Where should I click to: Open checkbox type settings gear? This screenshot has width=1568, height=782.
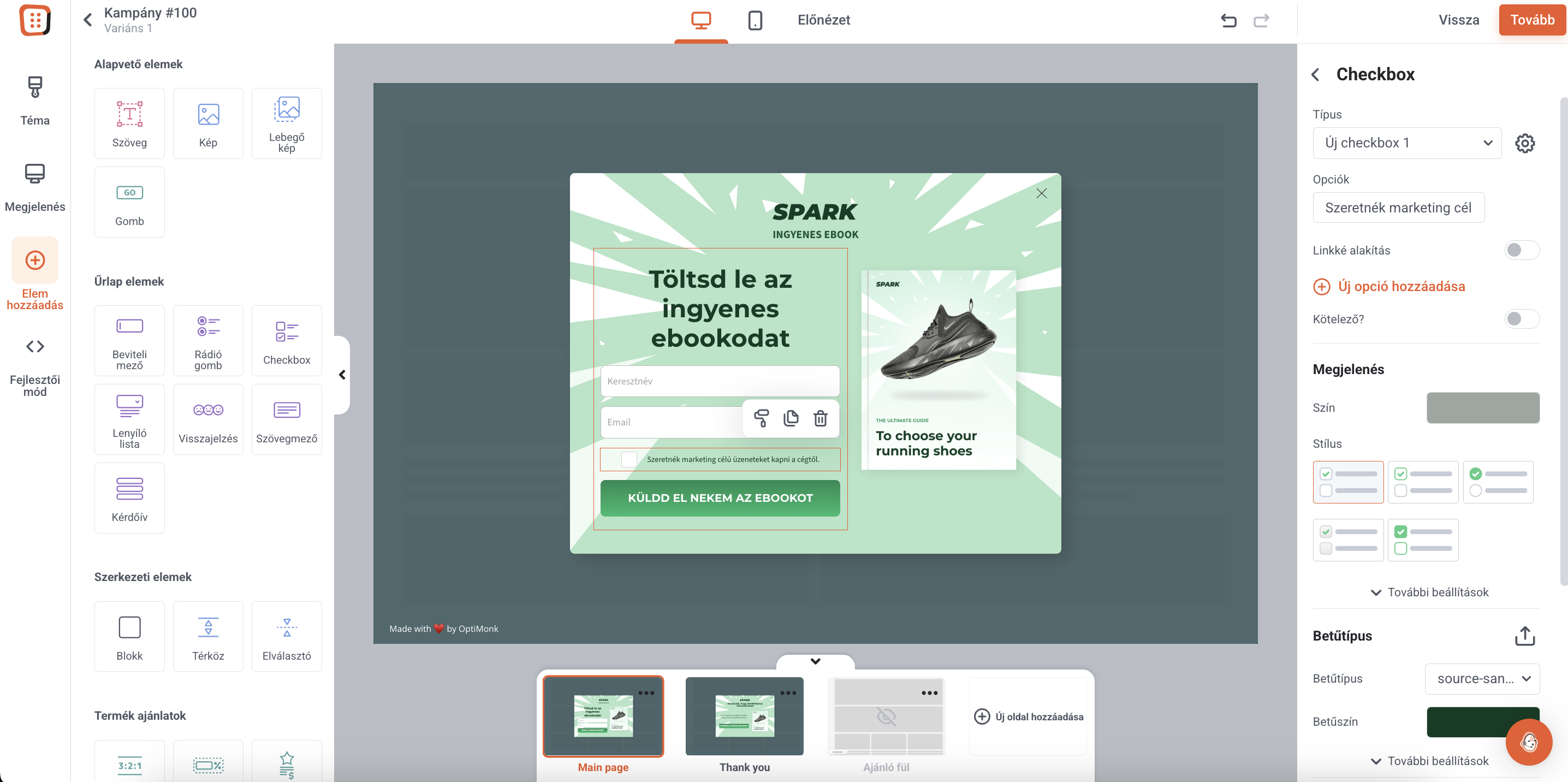1524,143
